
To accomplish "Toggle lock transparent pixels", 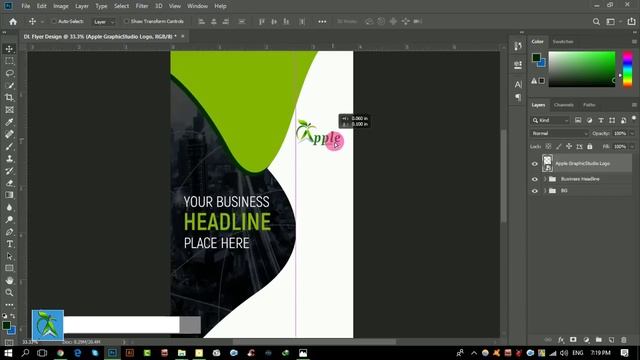I will pos(548,147).
